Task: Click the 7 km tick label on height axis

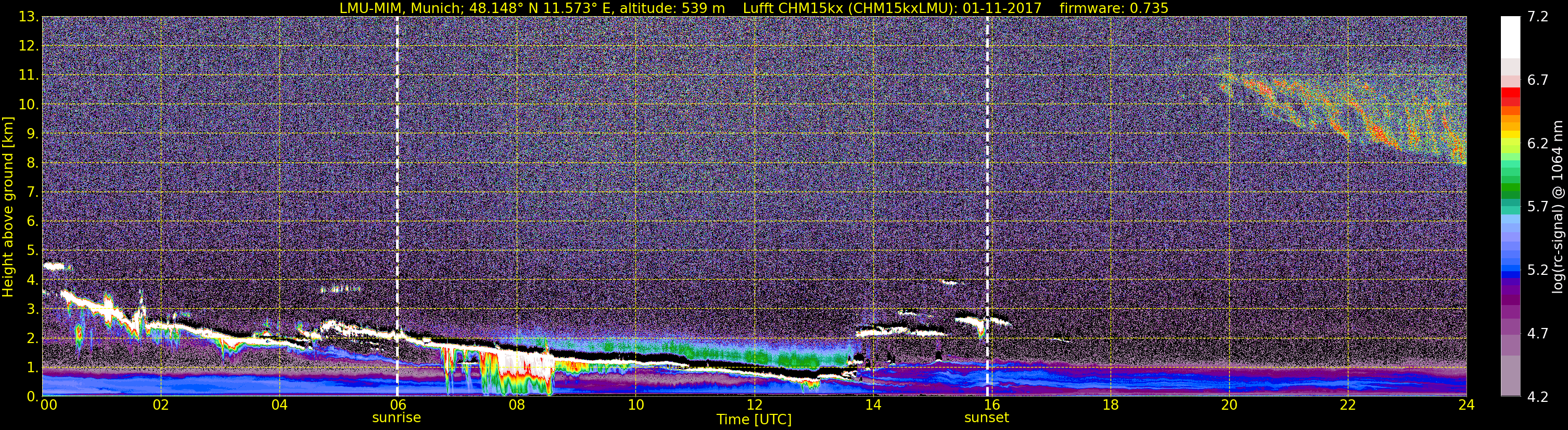Action: click(x=32, y=193)
